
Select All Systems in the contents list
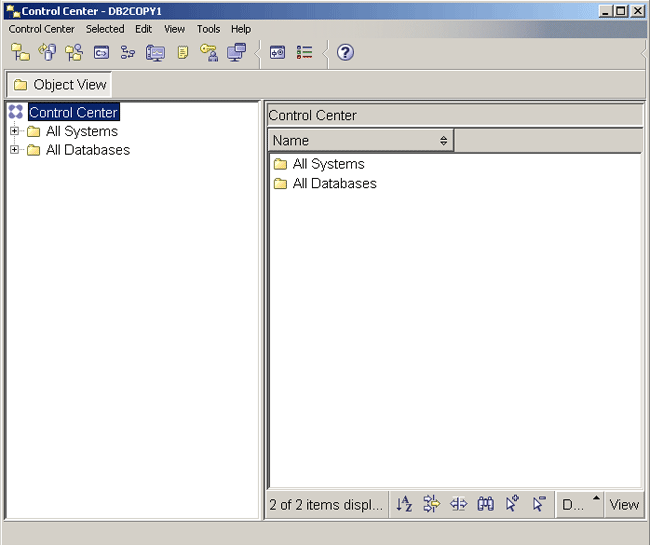coord(328,164)
